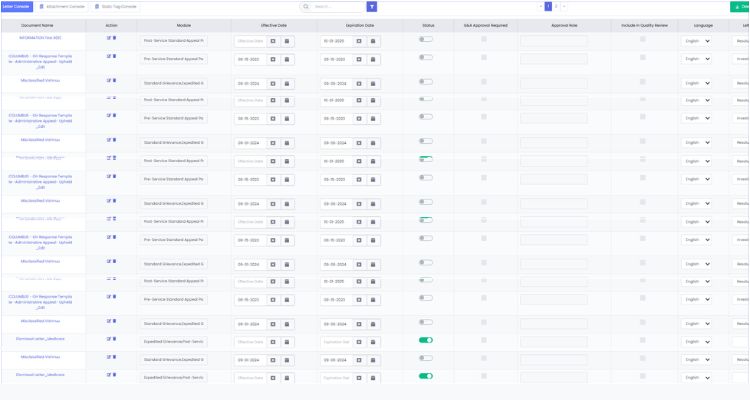Click the square icon beside top row's Expiration Date
This screenshot has width=750, height=400.
[359, 41]
